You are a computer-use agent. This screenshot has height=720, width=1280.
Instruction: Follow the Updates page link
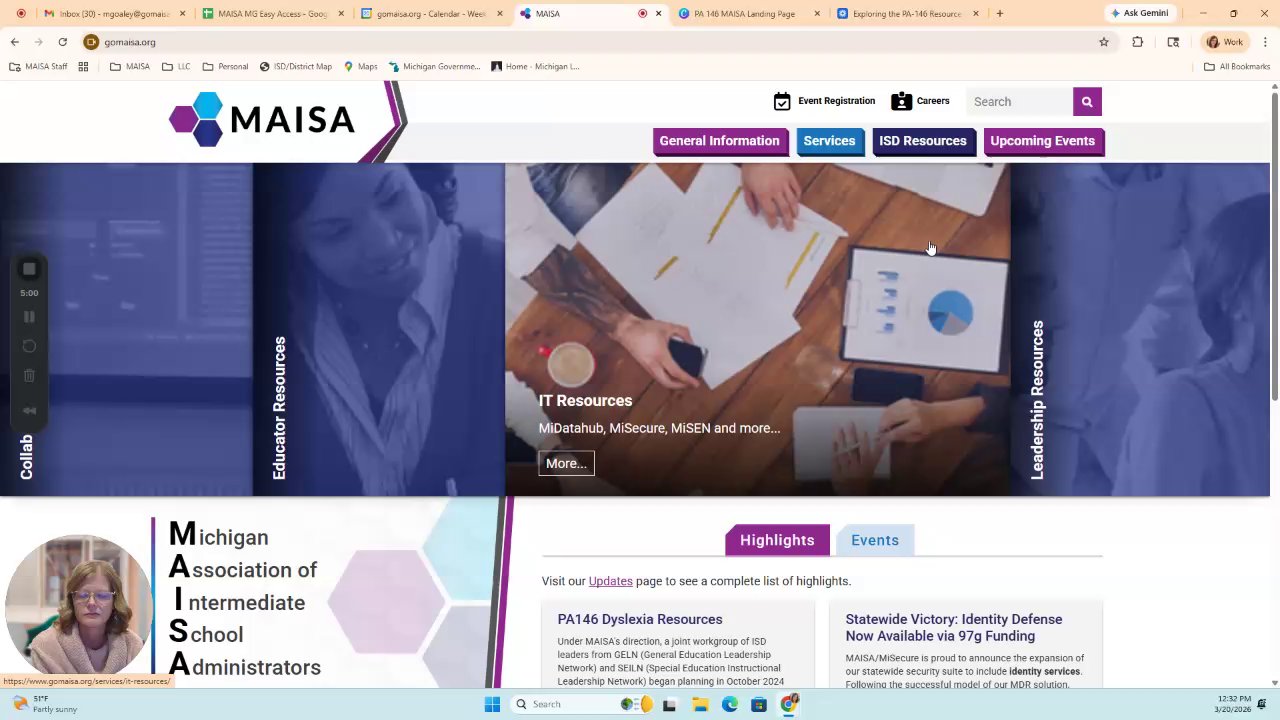[610, 581]
